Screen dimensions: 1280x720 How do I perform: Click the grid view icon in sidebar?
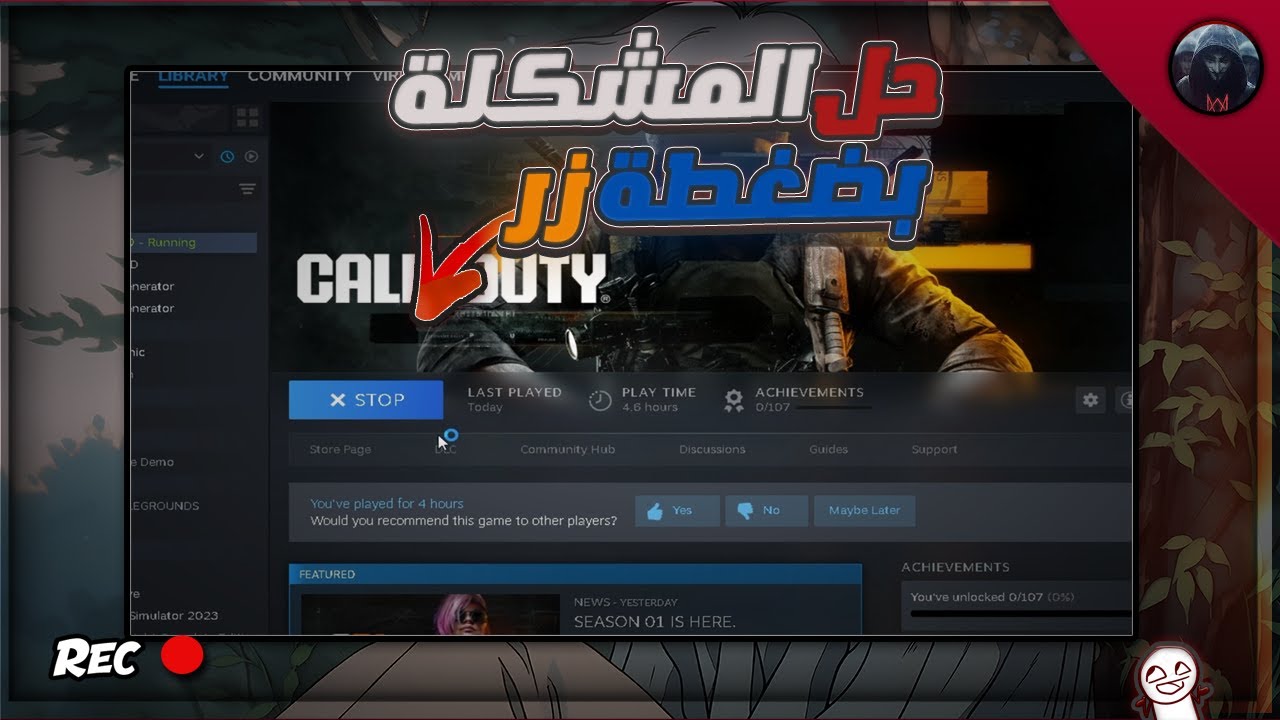pos(247,119)
